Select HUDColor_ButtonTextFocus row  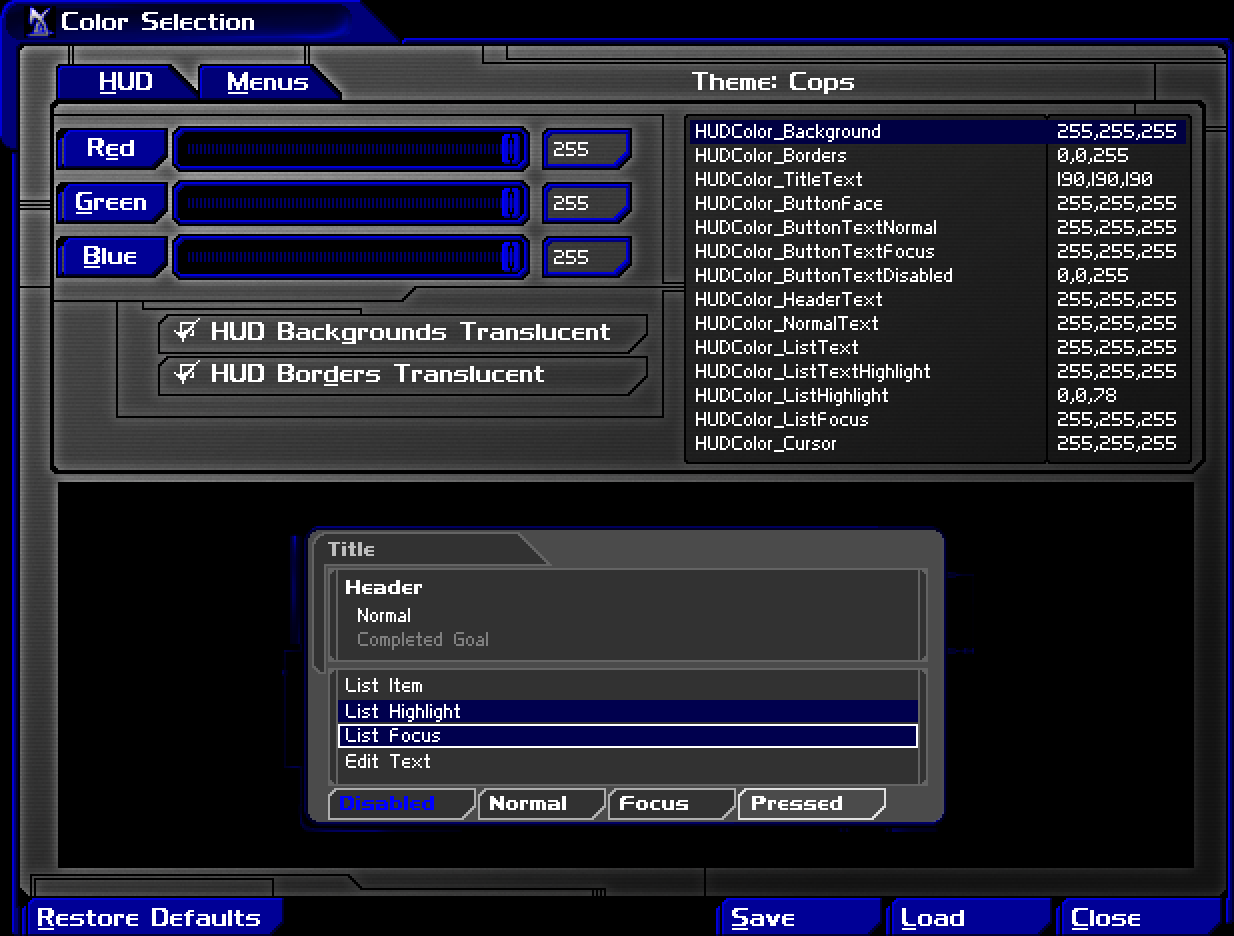938,251
